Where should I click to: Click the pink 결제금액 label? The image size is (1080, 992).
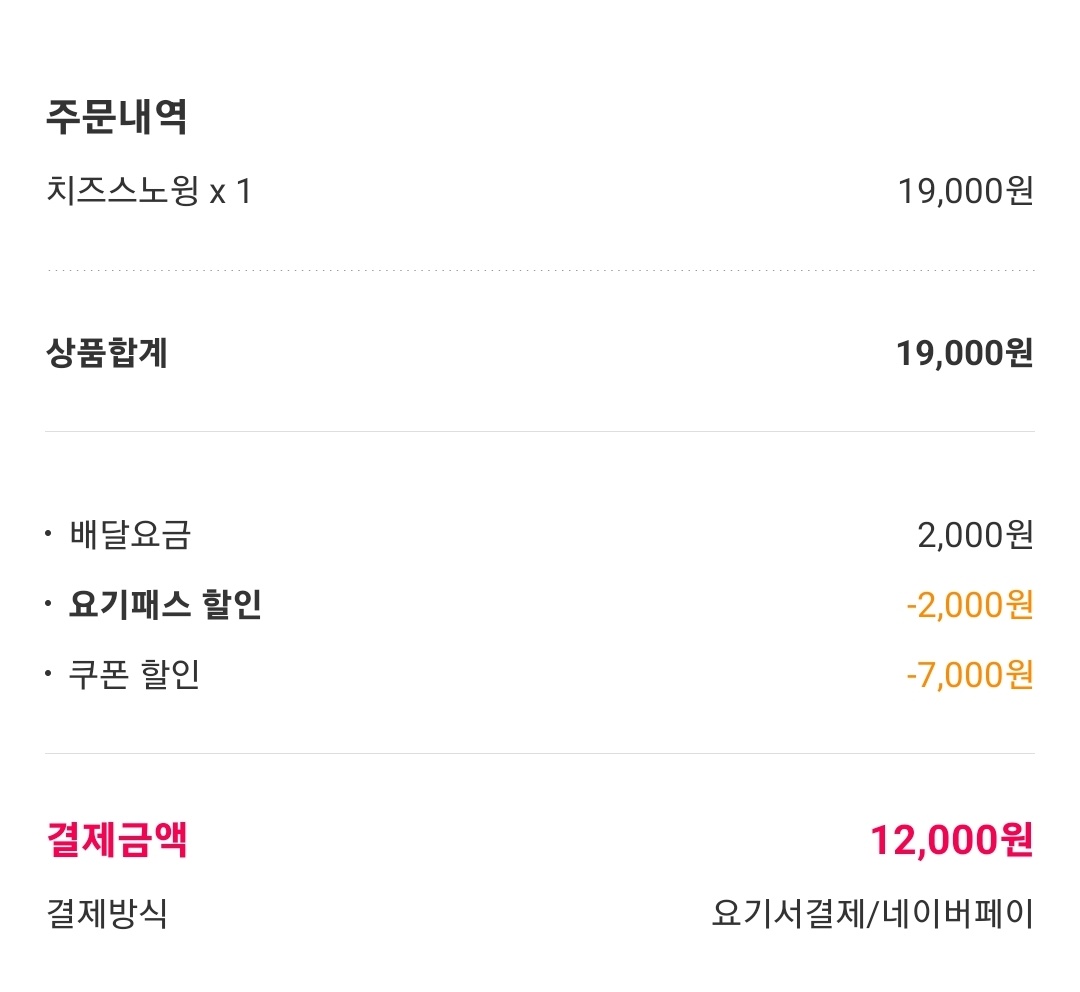pyautogui.click(x=117, y=840)
